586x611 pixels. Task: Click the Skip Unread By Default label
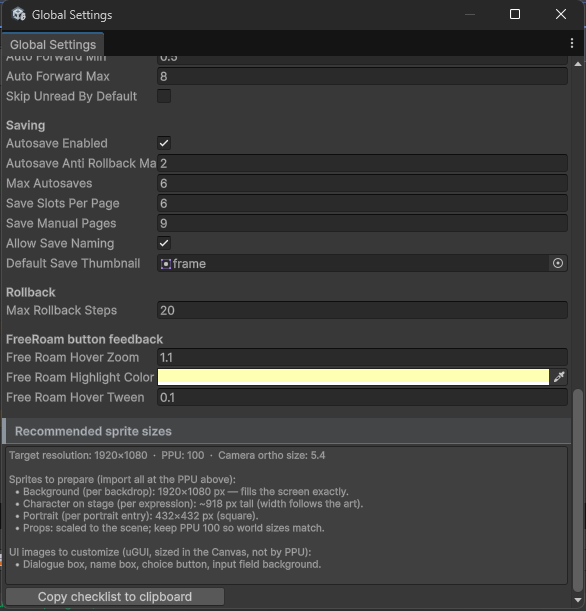(x=71, y=96)
